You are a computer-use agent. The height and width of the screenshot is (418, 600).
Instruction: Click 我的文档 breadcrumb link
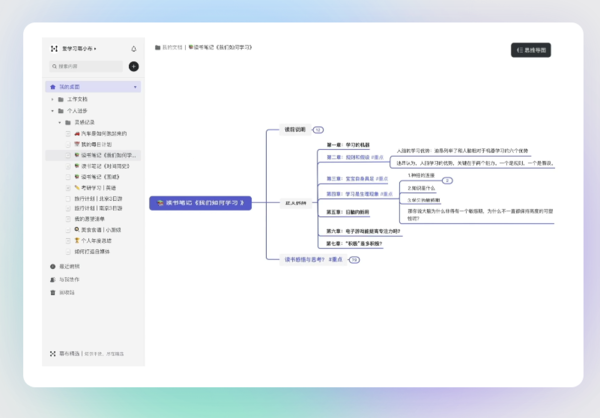(173, 47)
